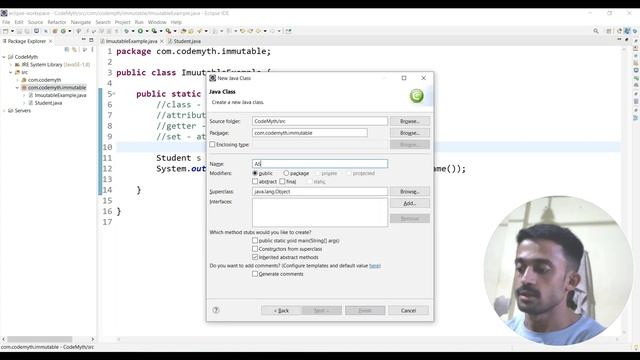Viewport: 640px width, 360px height.
Task: Open the Refactor menu
Action: click(57, 22)
